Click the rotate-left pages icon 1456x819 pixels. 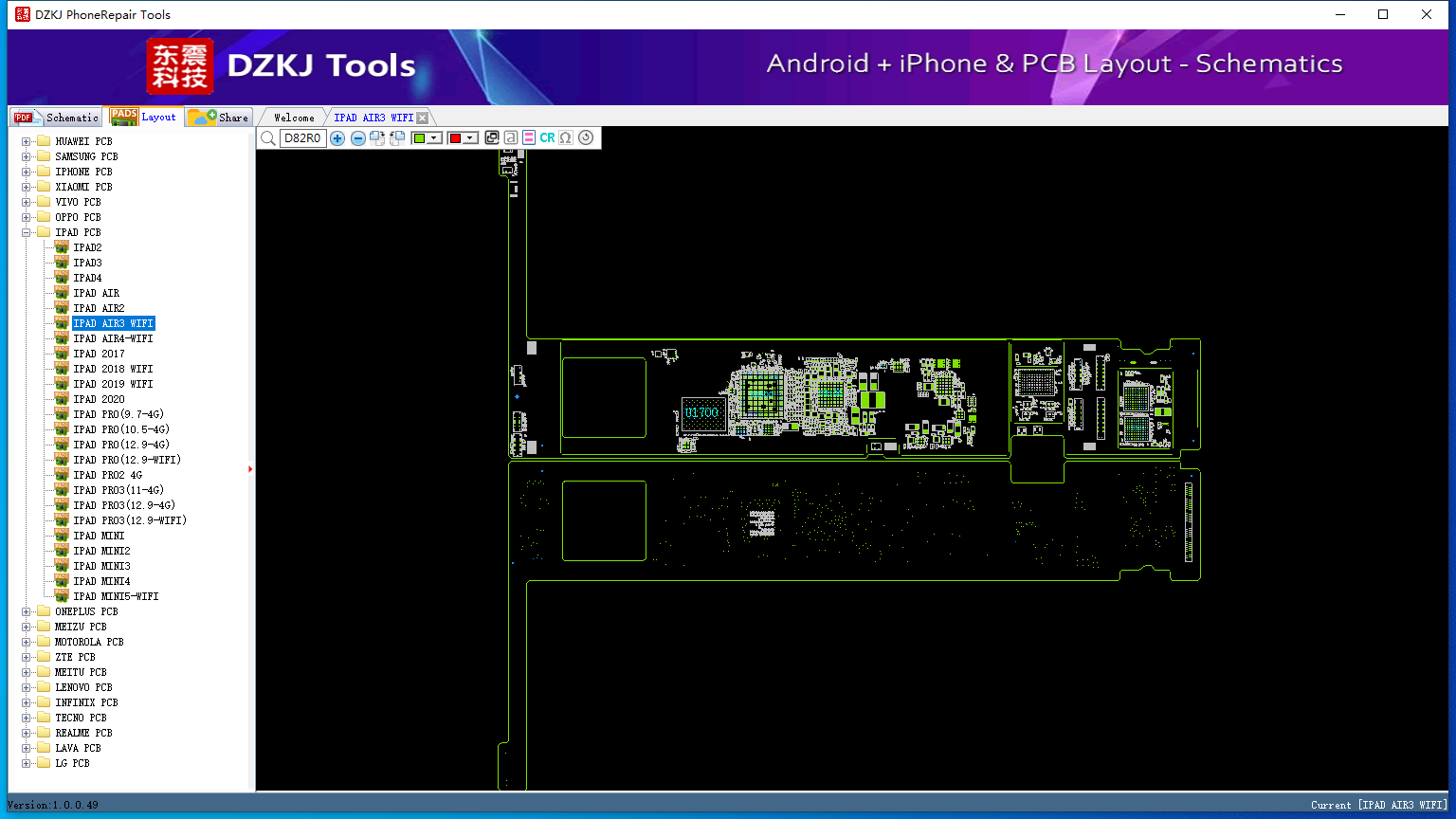397,138
